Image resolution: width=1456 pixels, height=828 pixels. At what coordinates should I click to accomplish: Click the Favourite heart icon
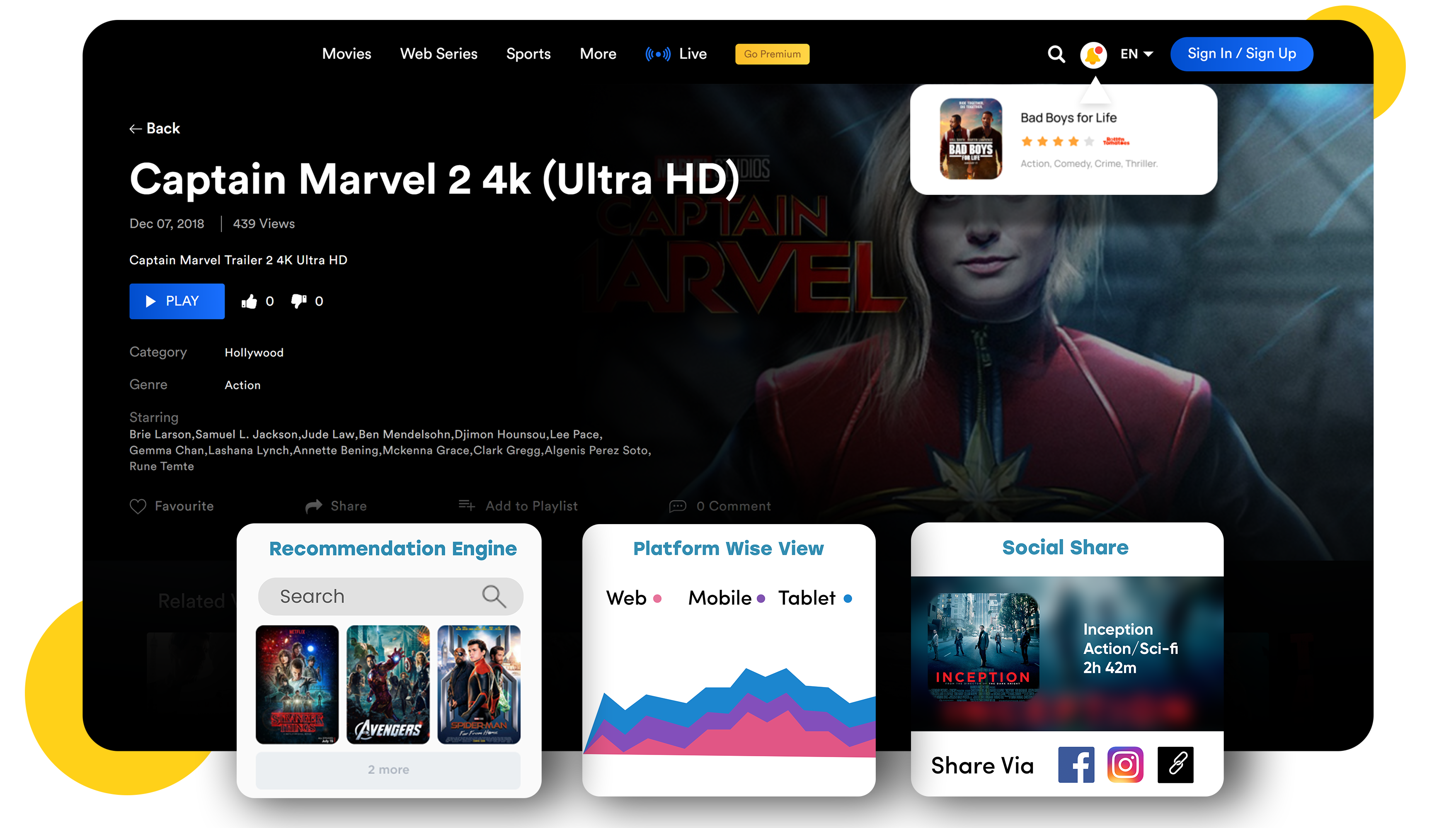pyautogui.click(x=138, y=505)
